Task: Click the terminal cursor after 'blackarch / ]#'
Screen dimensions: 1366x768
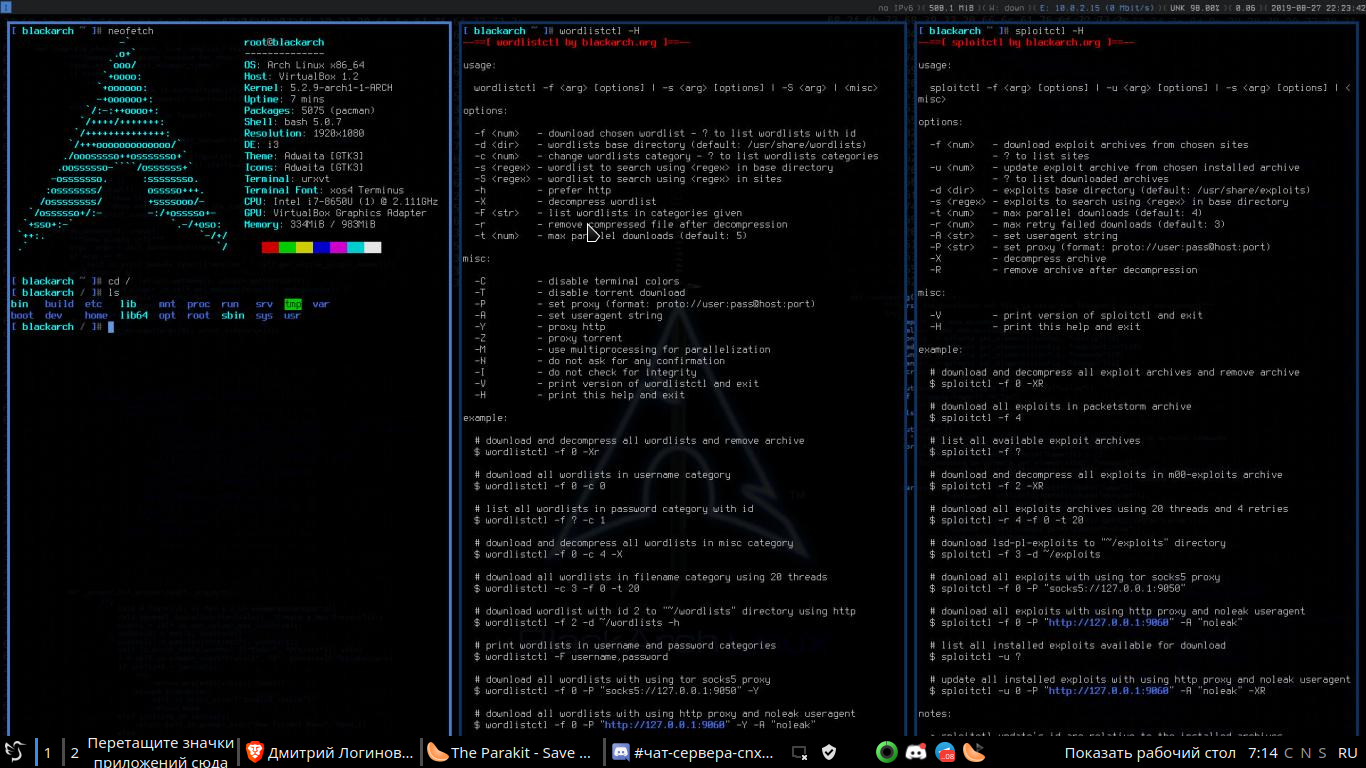Action: [111, 327]
